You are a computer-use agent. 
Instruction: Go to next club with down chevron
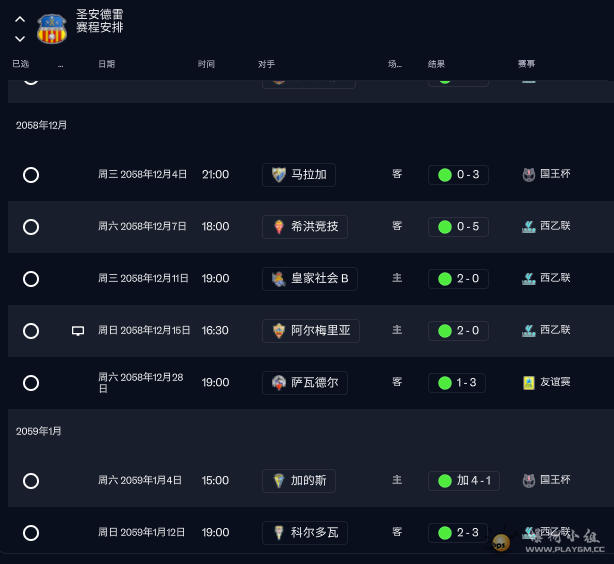pos(20,39)
